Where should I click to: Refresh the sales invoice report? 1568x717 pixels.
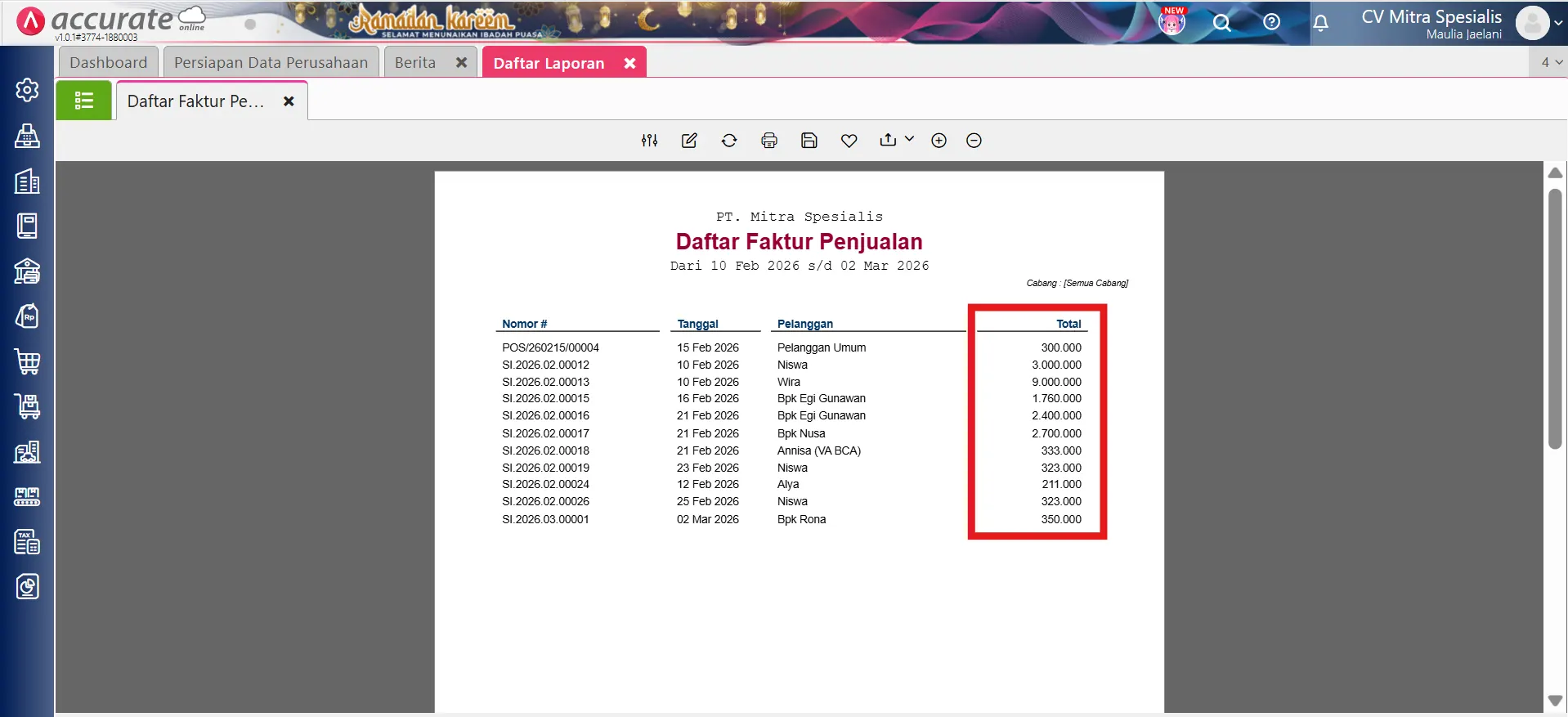tap(729, 141)
